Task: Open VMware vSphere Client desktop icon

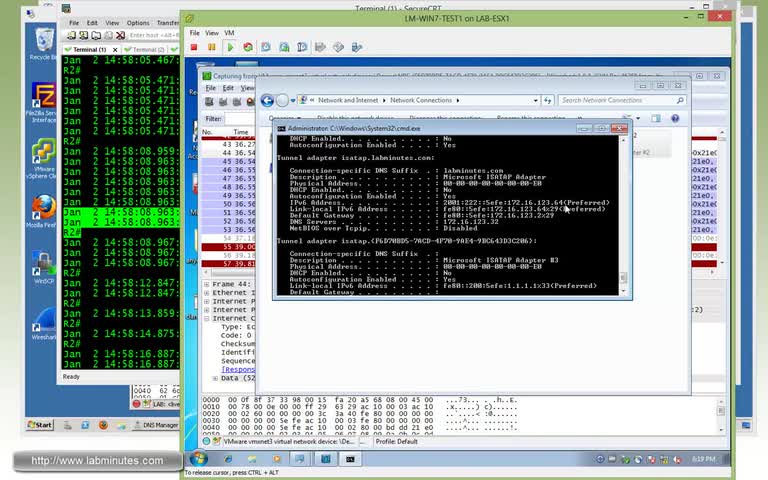Action: [44, 158]
